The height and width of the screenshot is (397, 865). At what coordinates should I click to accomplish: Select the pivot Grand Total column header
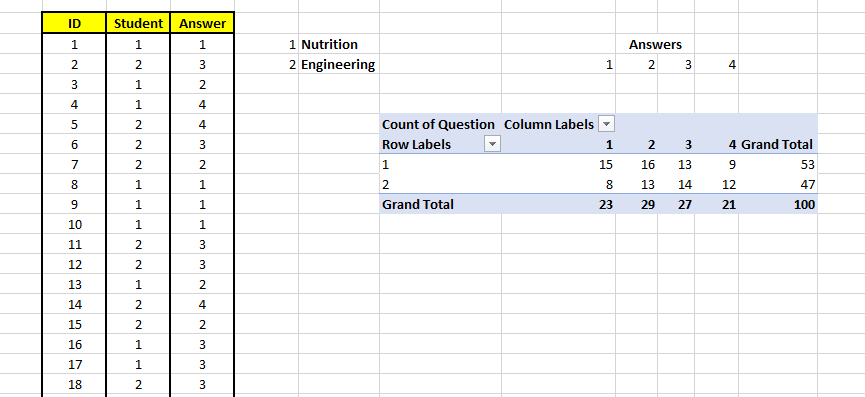(x=777, y=144)
